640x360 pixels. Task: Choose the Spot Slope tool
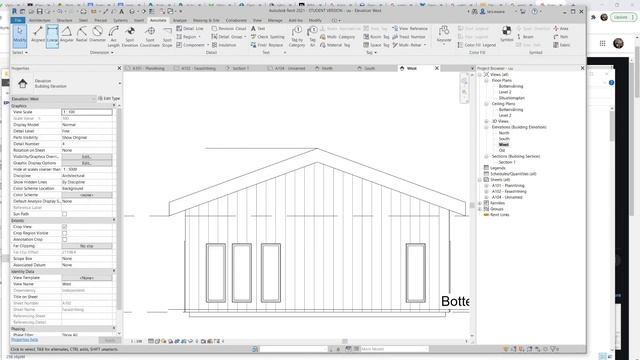click(167, 36)
